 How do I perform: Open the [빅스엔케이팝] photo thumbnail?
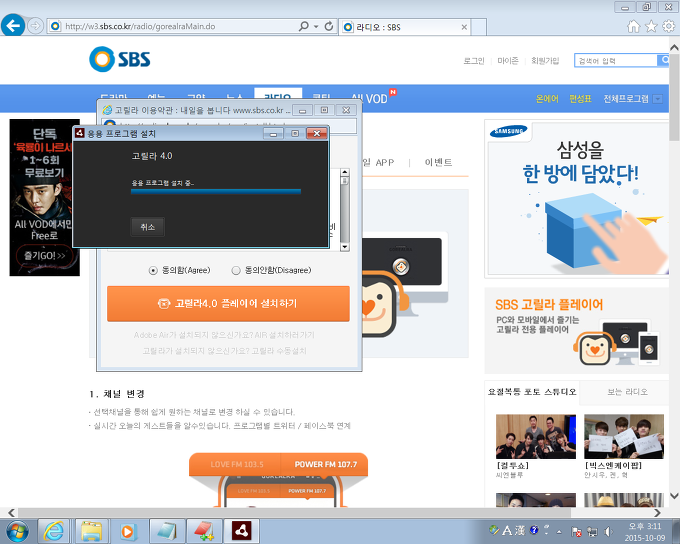click(624, 436)
